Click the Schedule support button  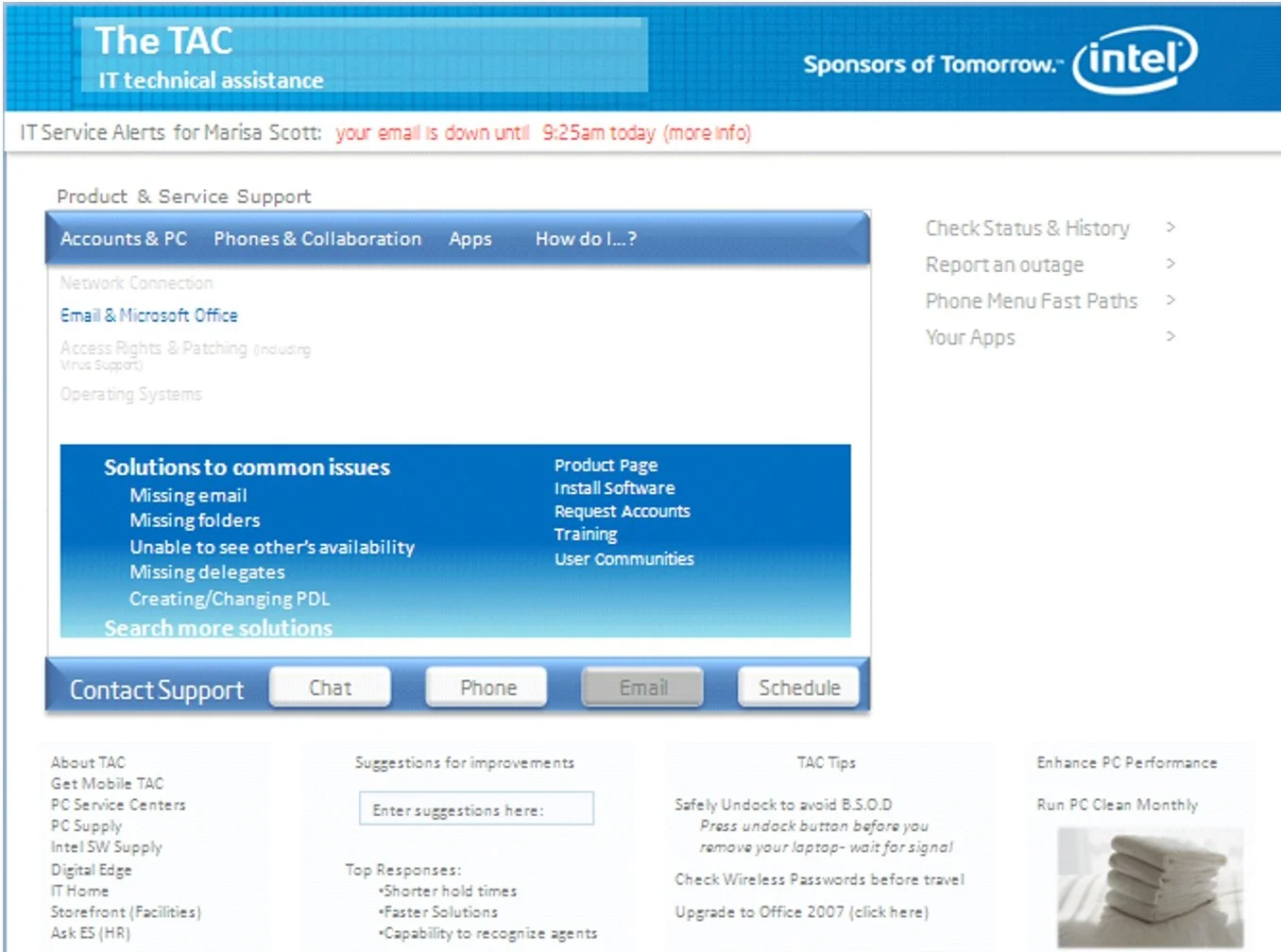799,688
